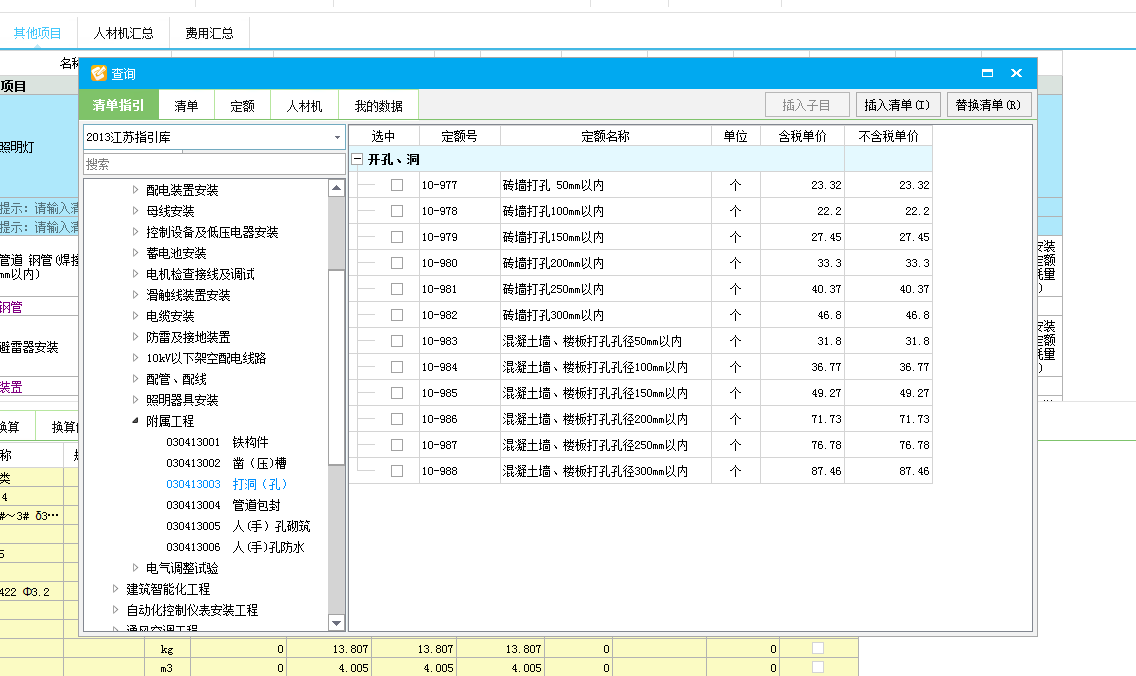Close the 查询 dialog
1136x676 pixels.
pos(1016,73)
